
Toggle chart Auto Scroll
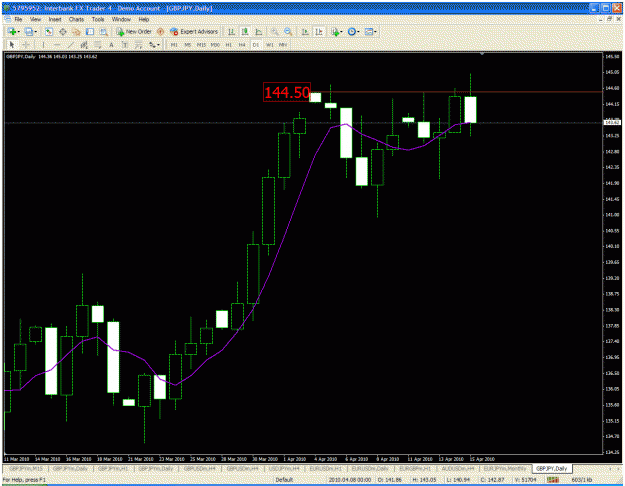(305, 32)
